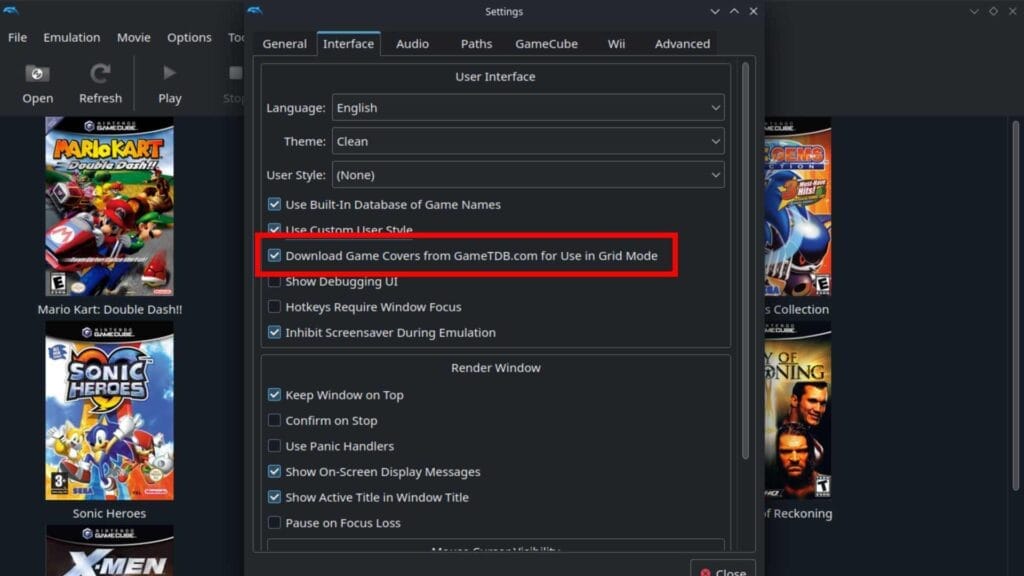Open the User Style dropdown
The image size is (1024, 576).
pos(528,175)
